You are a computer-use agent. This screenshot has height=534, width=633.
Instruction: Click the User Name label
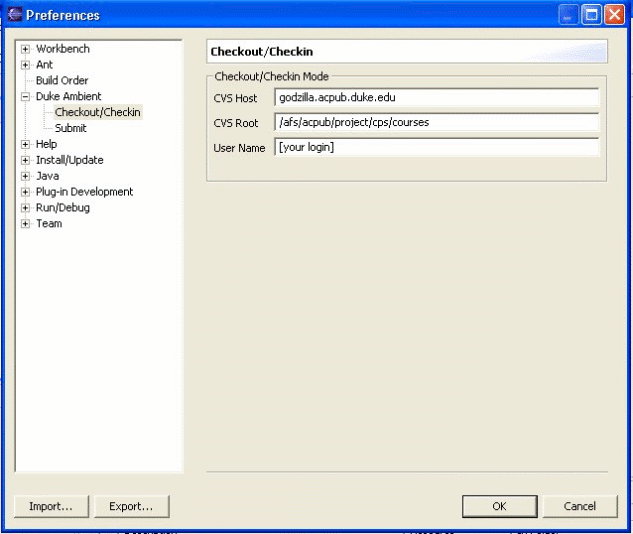[x=239, y=148]
